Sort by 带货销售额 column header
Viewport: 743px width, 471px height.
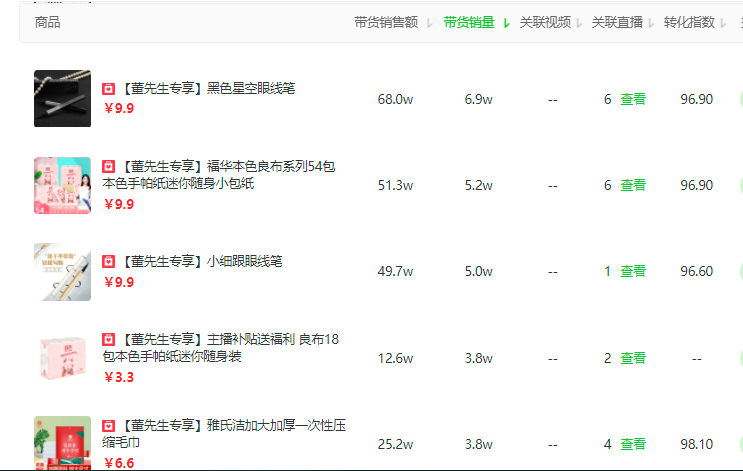393,22
